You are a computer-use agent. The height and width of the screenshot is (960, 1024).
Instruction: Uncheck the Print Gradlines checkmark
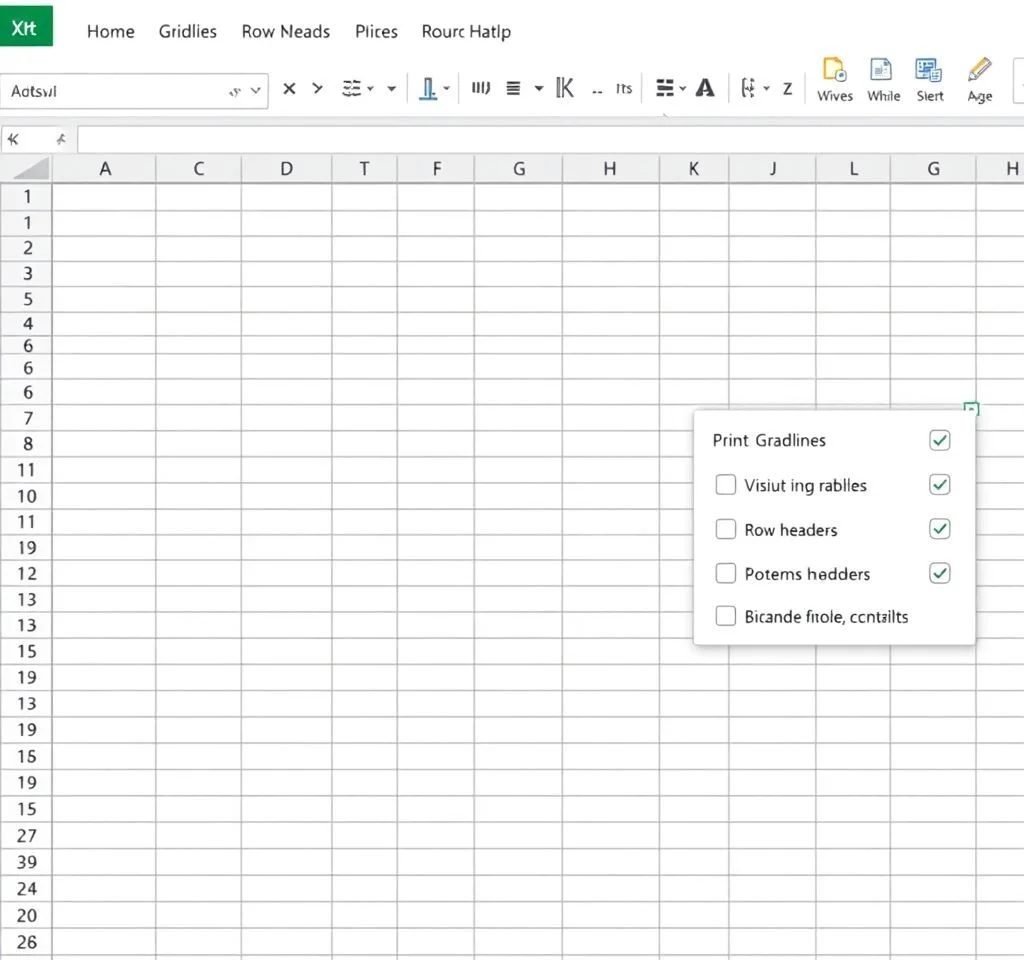point(939,440)
